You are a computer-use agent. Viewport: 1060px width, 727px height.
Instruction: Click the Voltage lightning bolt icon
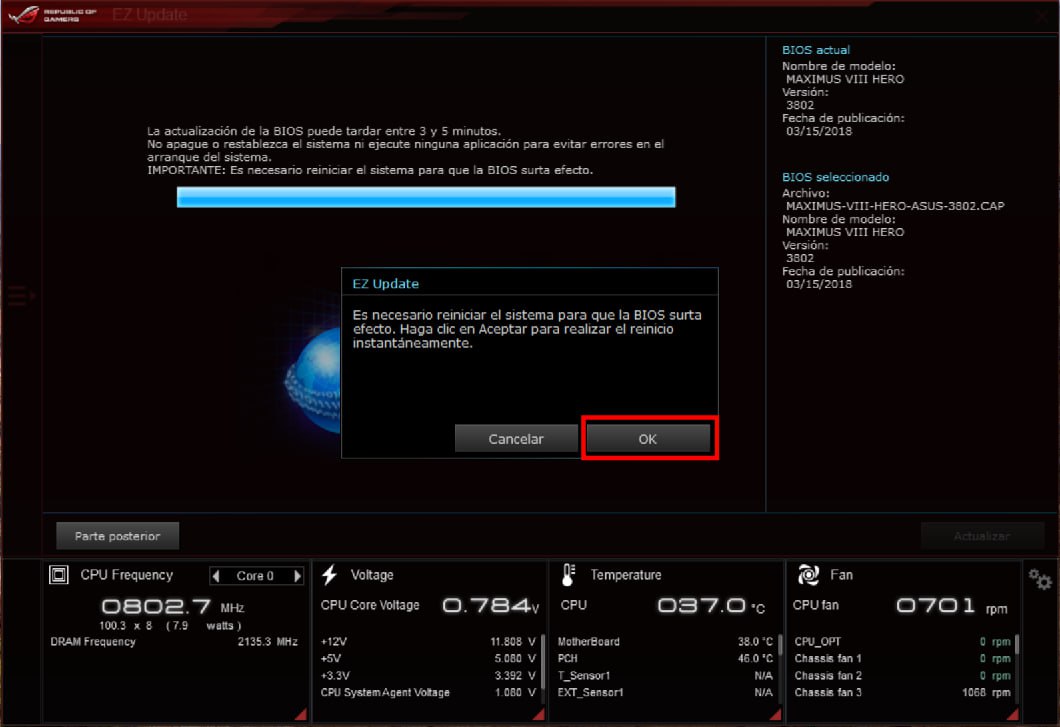330,575
